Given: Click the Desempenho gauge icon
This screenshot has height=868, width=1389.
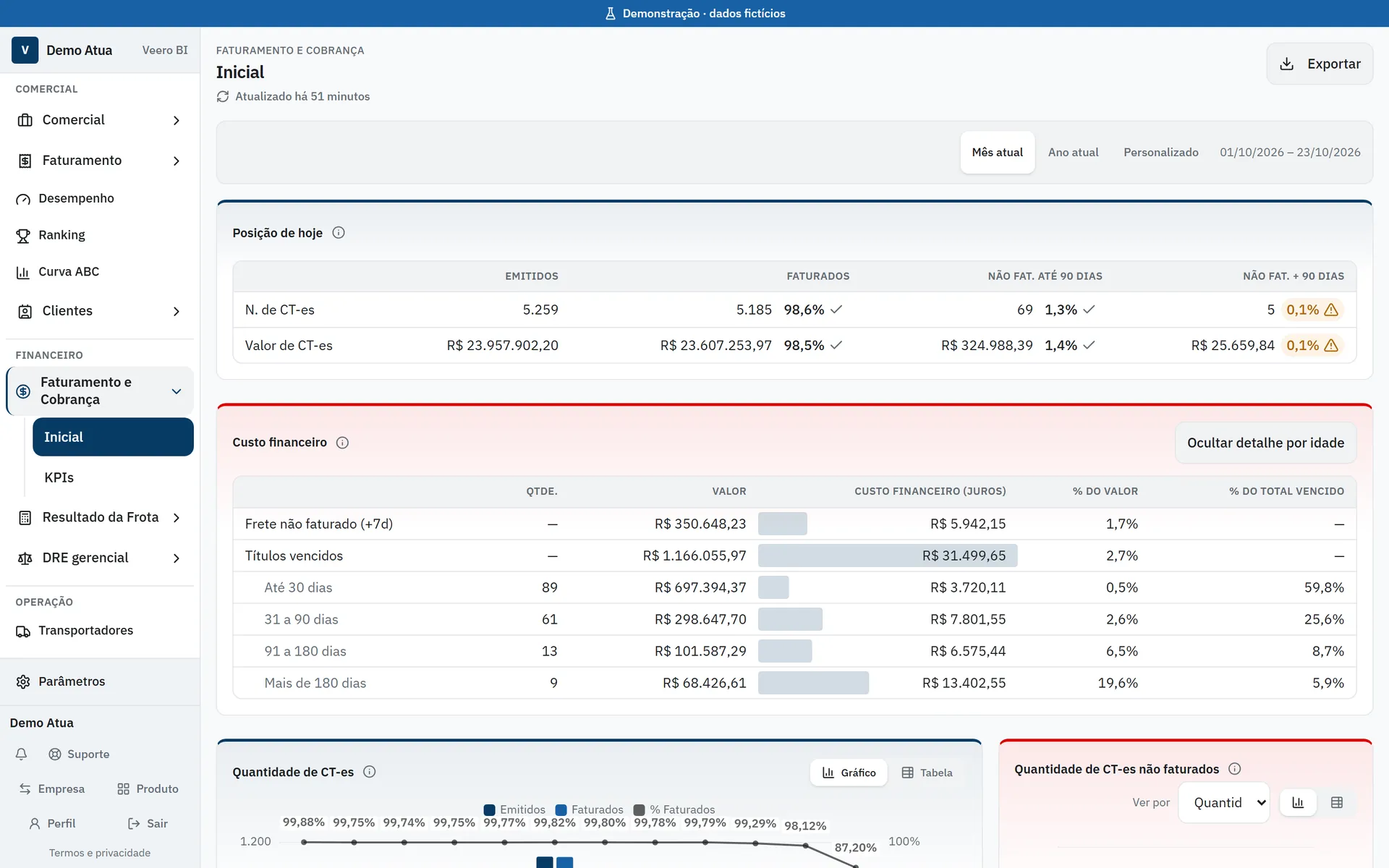Looking at the screenshot, I should point(23,199).
